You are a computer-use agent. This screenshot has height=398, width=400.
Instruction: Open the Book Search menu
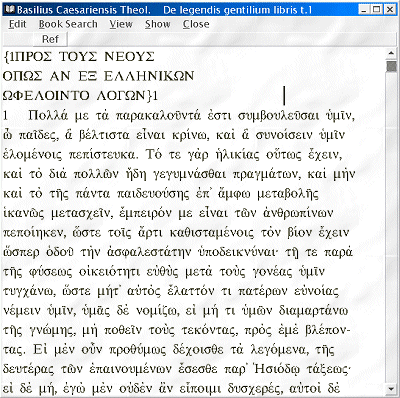coord(68,24)
